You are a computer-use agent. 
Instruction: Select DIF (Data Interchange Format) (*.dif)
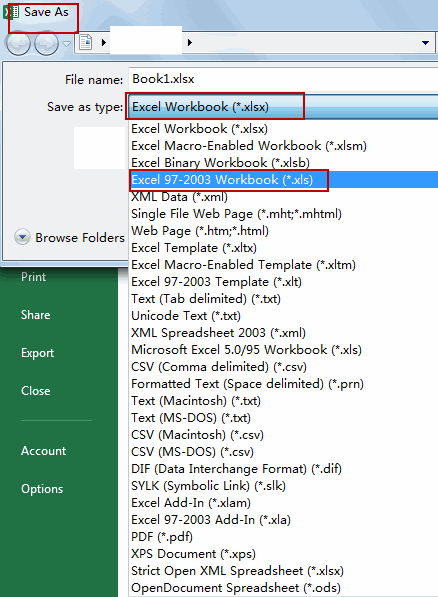(x=284, y=469)
